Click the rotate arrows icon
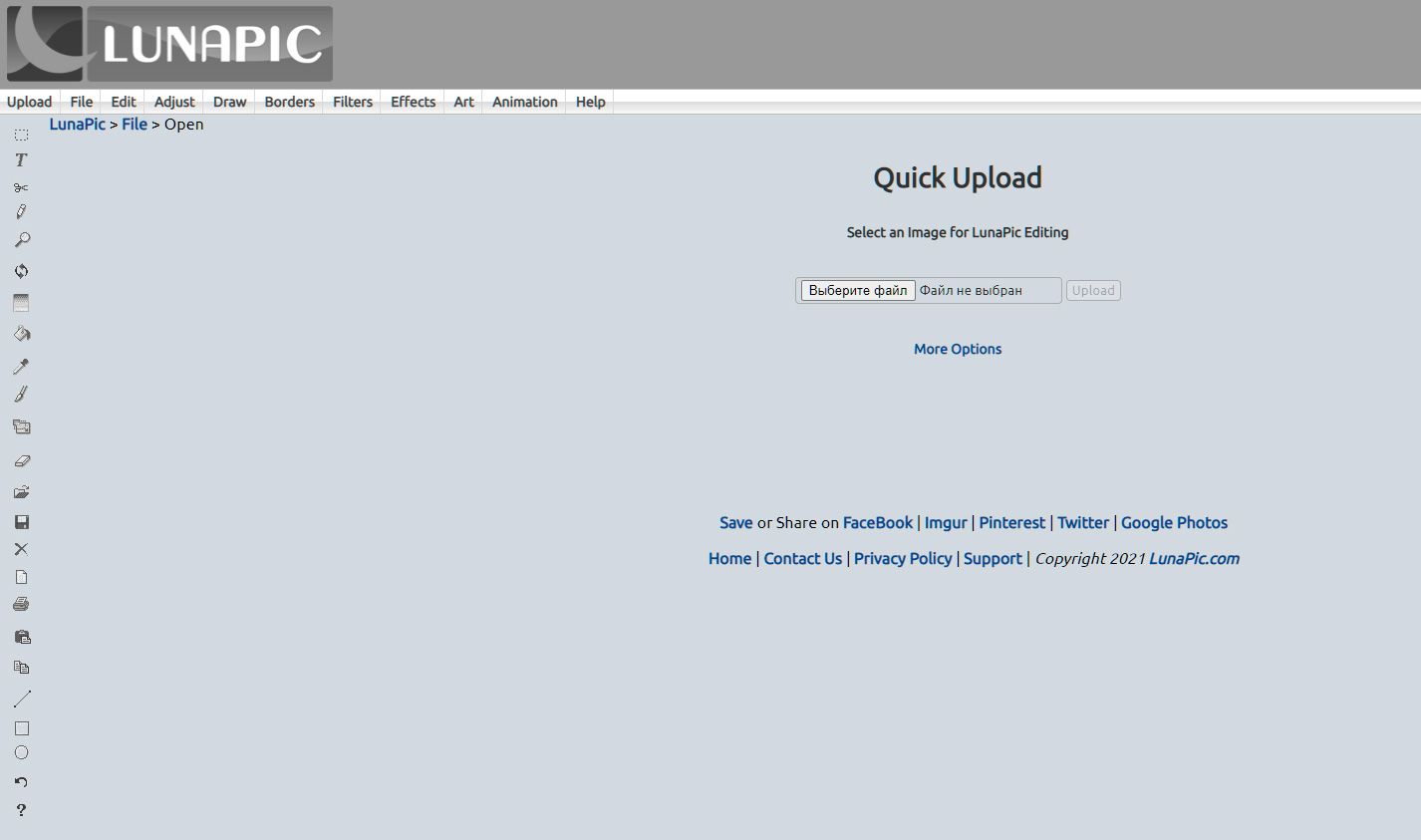Image resolution: width=1421 pixels, height=840 pixels. tap(21, 271)
